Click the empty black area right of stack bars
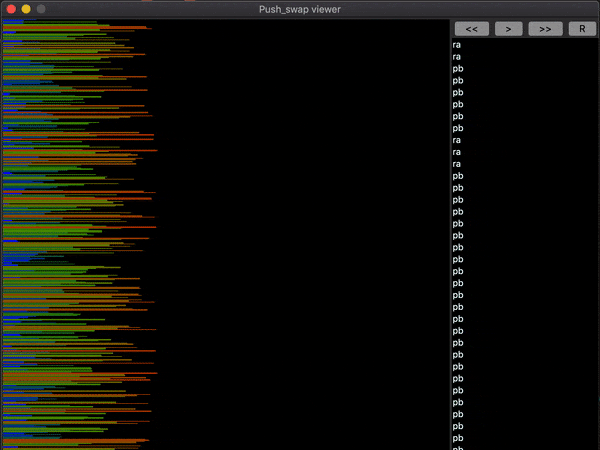600x450 pixels. tap(300, 230)
